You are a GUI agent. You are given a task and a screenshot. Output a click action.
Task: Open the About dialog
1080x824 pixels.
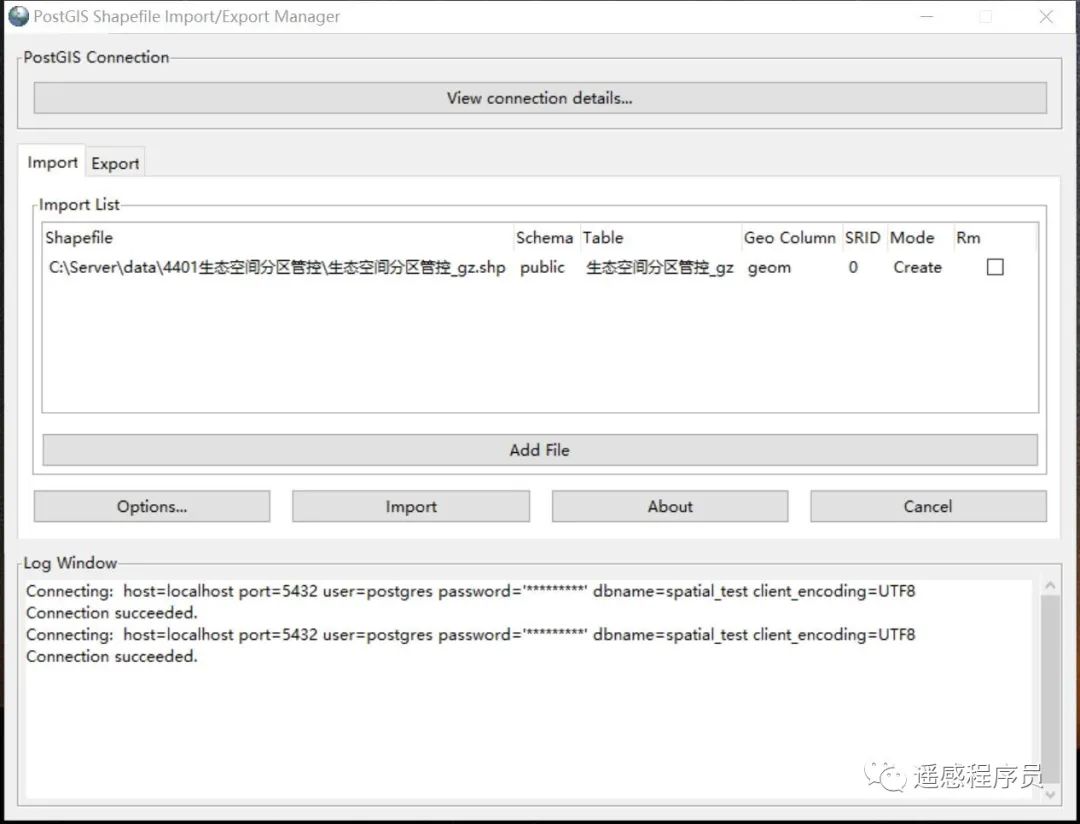(670, 506)
